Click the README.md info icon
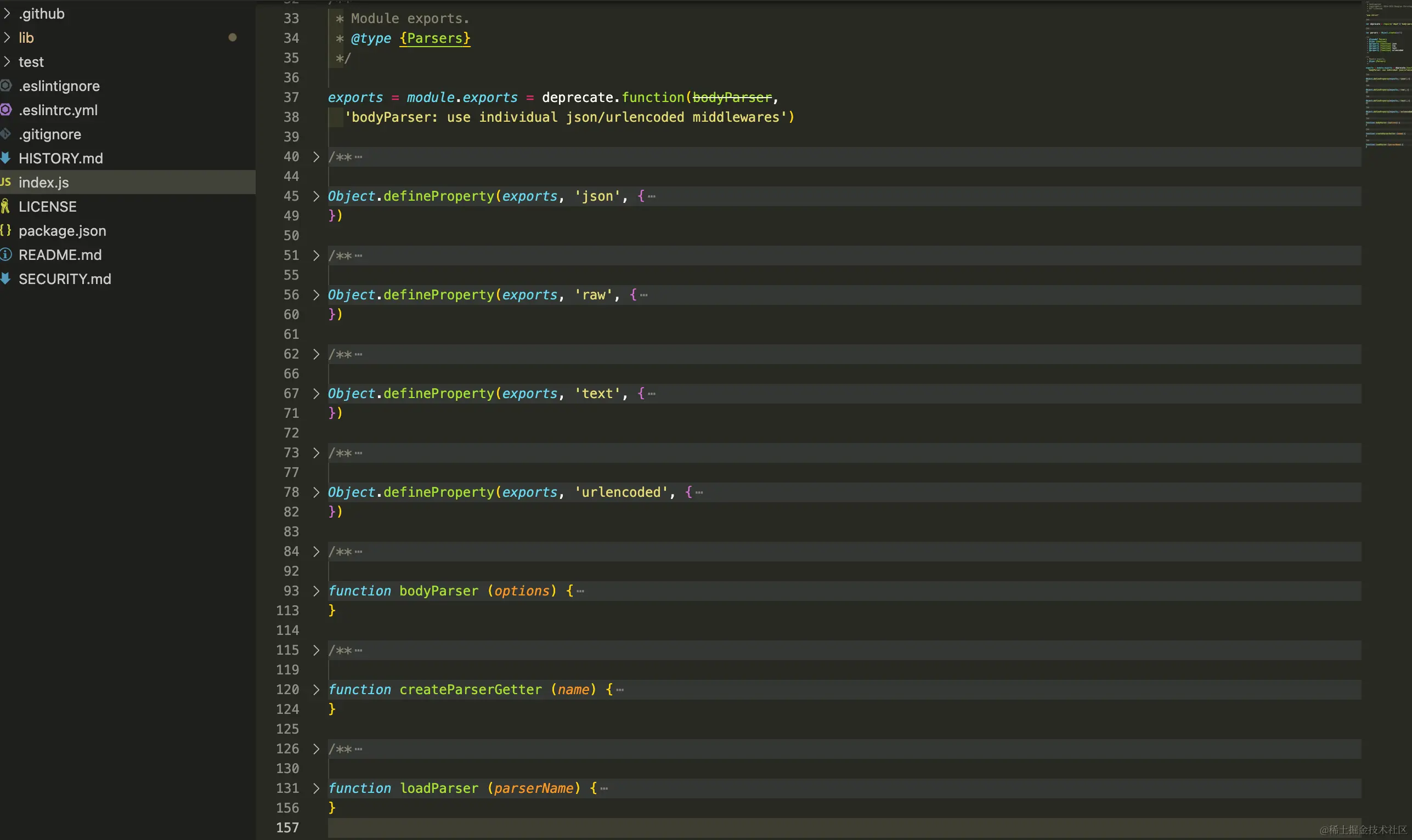 point(5,255)
